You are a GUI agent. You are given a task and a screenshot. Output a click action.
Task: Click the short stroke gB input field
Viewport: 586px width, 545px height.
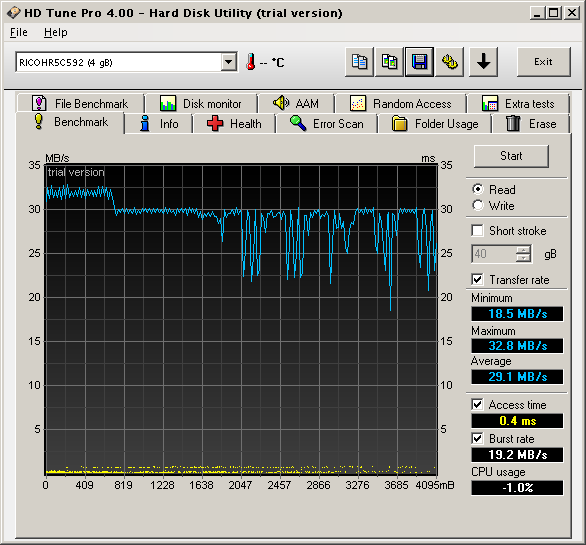coord(494,254)
